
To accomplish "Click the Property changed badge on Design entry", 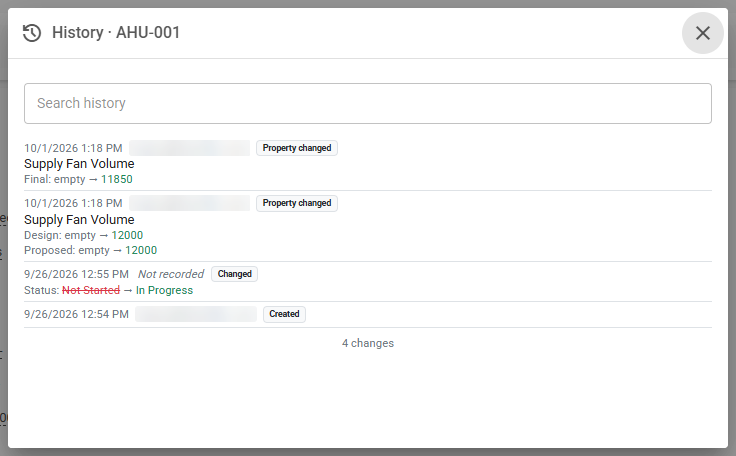I will coord(297,203).
